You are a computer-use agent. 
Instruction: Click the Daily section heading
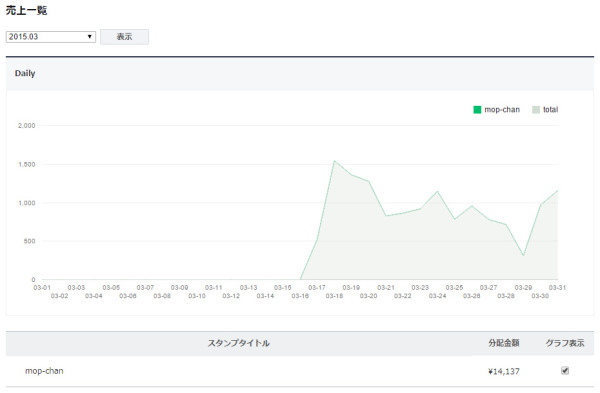click(25, 73)
